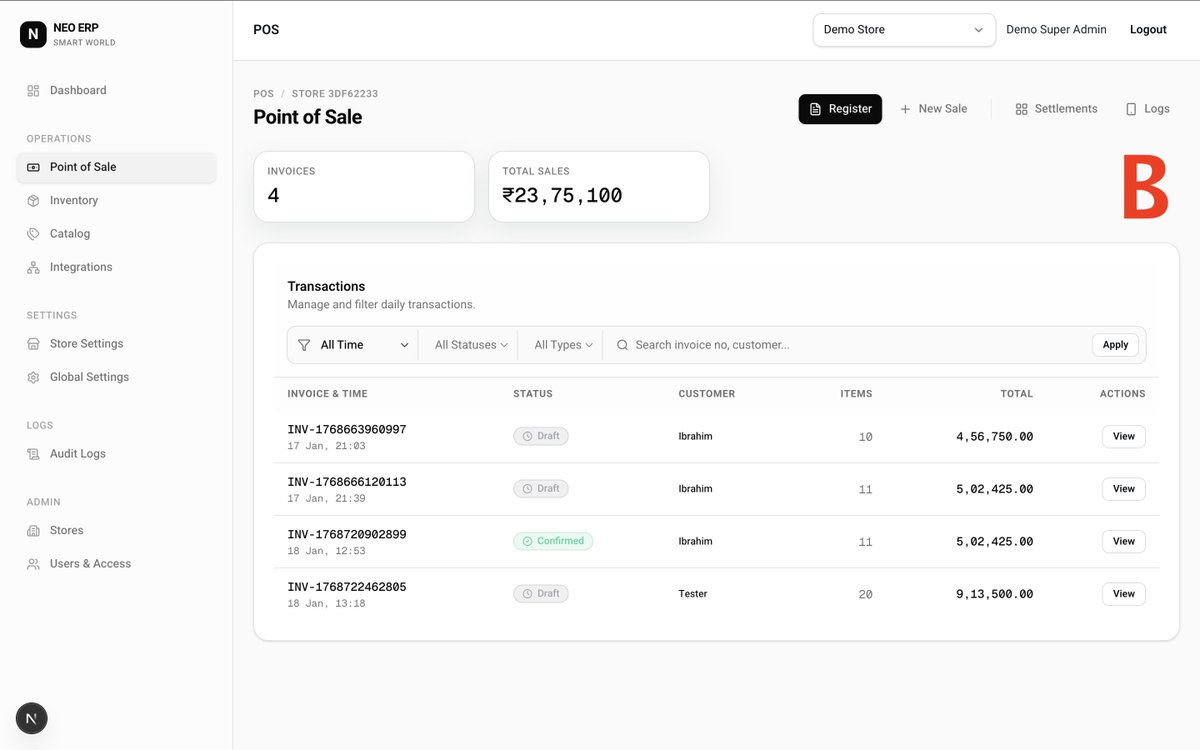The image size is (1200, 750).
Task: Click the POS breadcrumb link
Action: (x=264, y=94)
